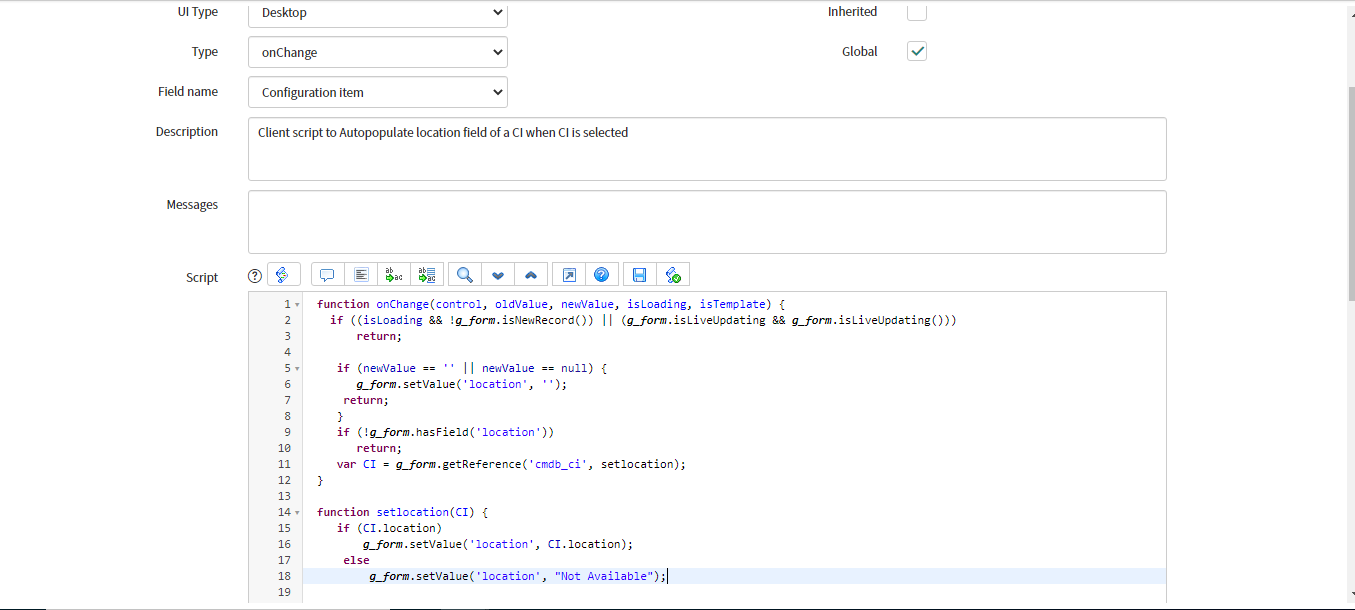Open the UI Type dropdown
This screenshot has width=1355, height=610.
tap(378, 14)
